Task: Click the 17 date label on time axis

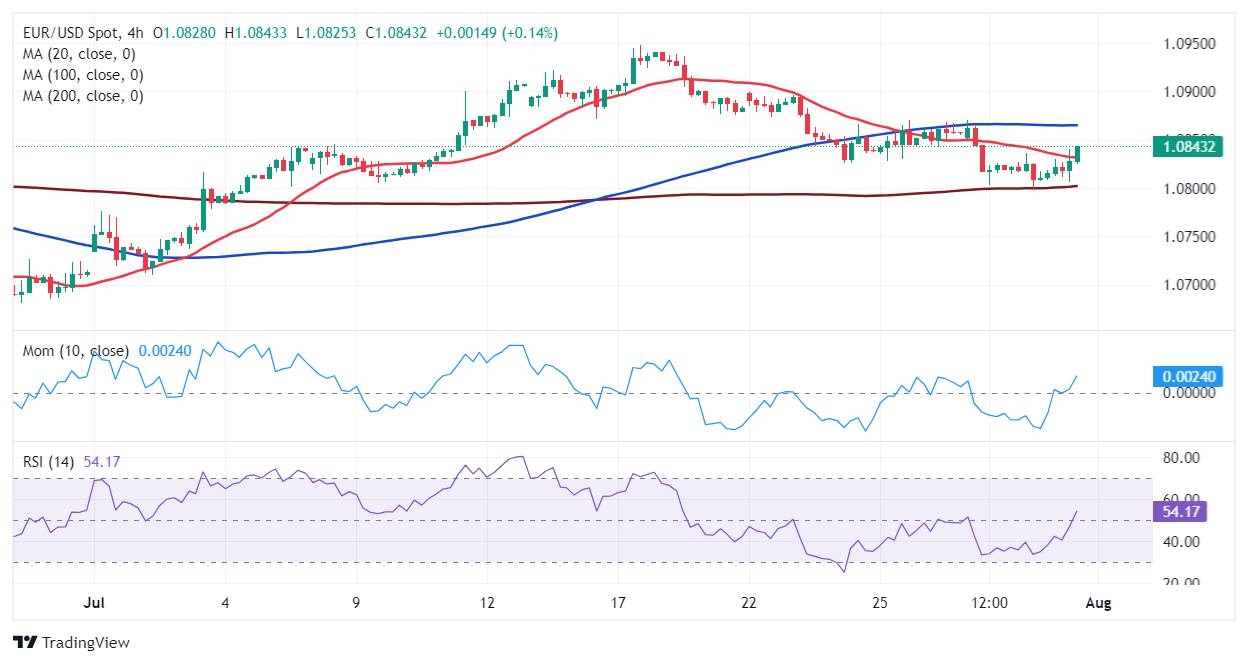Action: click(618, 604)
